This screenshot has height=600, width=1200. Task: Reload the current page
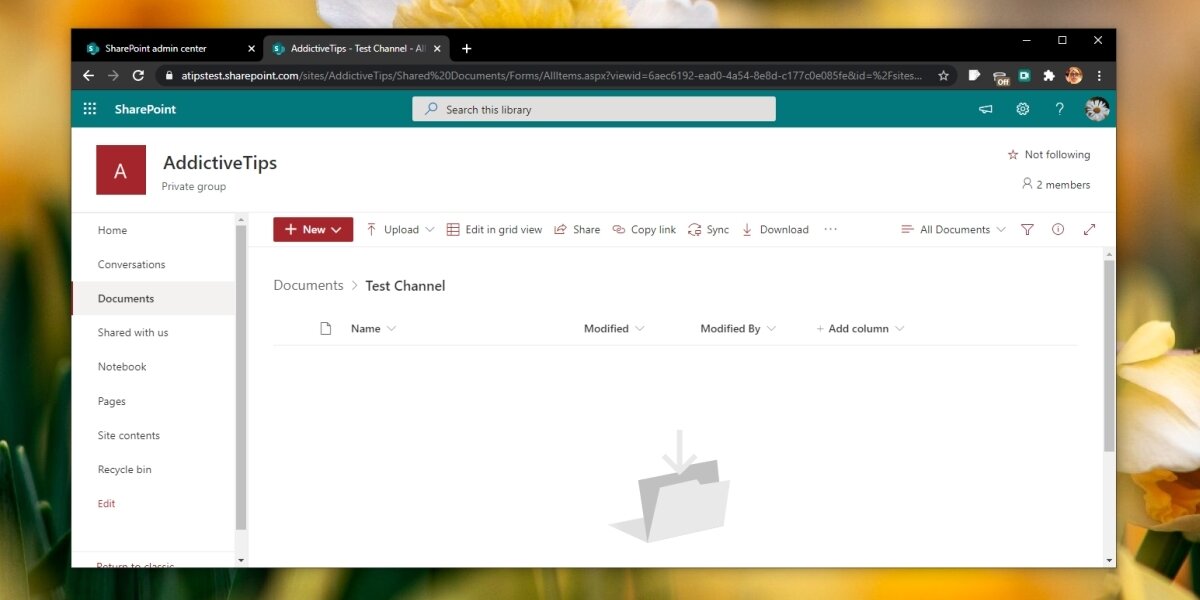pyautogui.click(x=139, y=76)
